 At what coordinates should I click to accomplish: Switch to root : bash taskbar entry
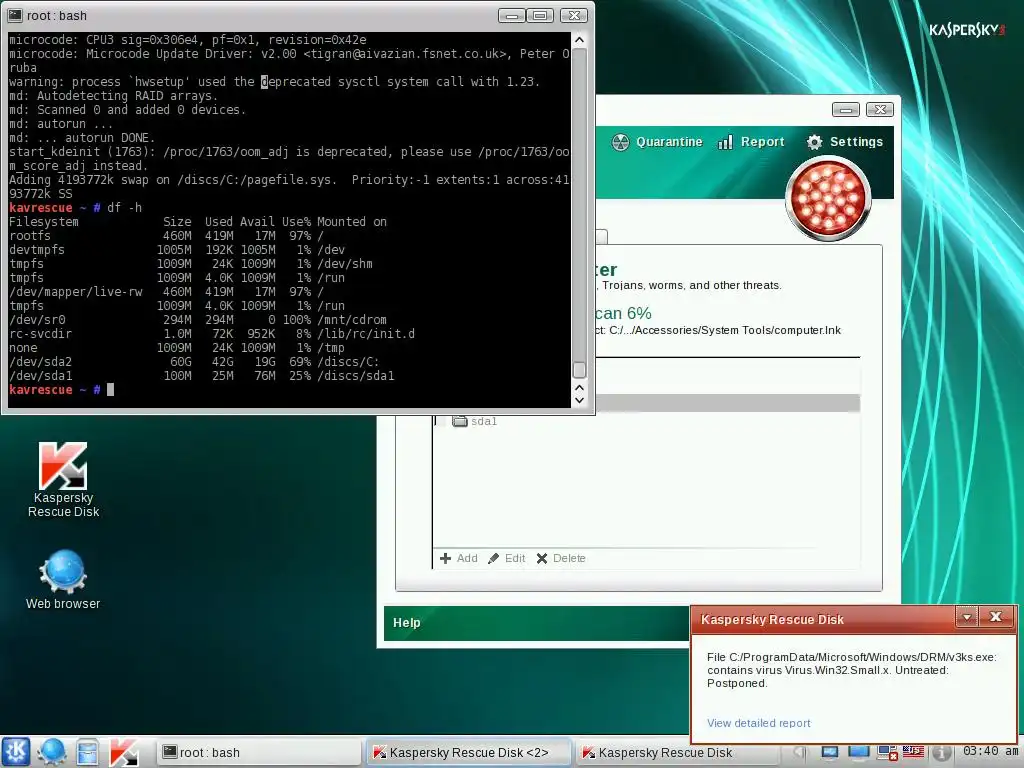[259, 752]
